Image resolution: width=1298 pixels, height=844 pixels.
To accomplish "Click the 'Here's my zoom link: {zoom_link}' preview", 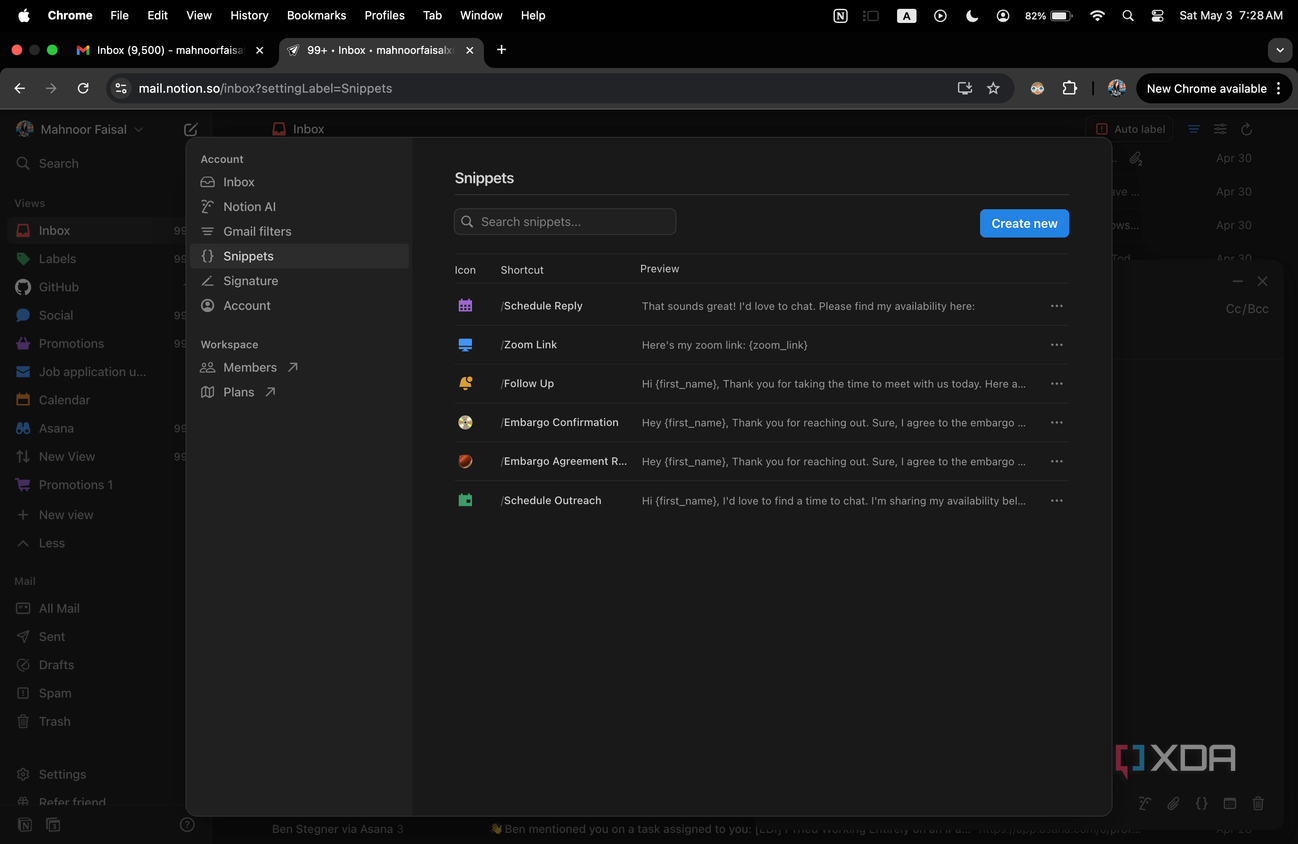I will [725, 345].
